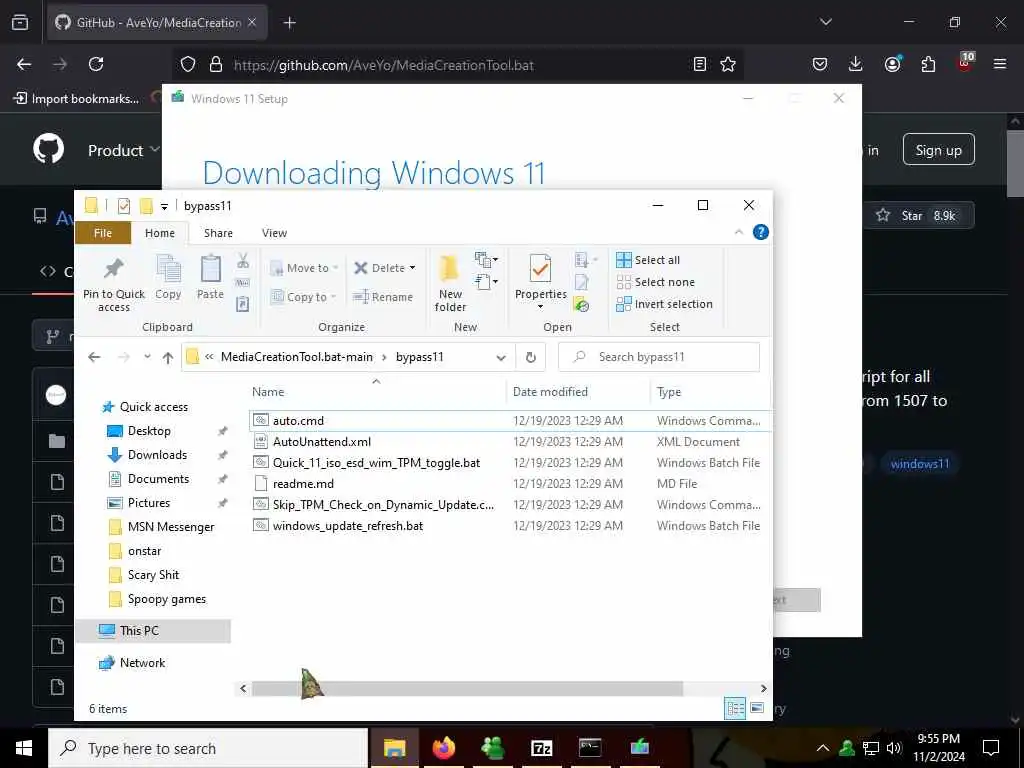Click GitHub Sign up button

click(938, 150)
